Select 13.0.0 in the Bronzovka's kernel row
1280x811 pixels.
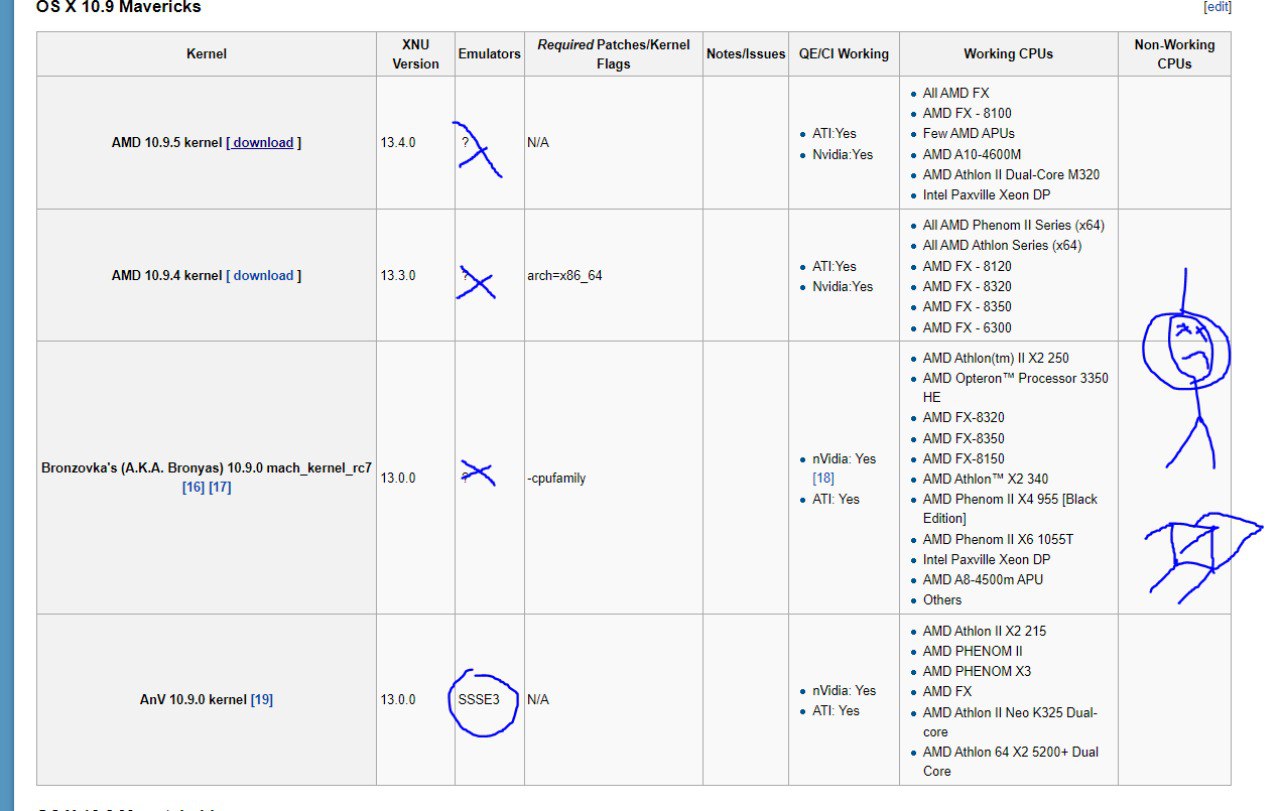tap(398, 478)
